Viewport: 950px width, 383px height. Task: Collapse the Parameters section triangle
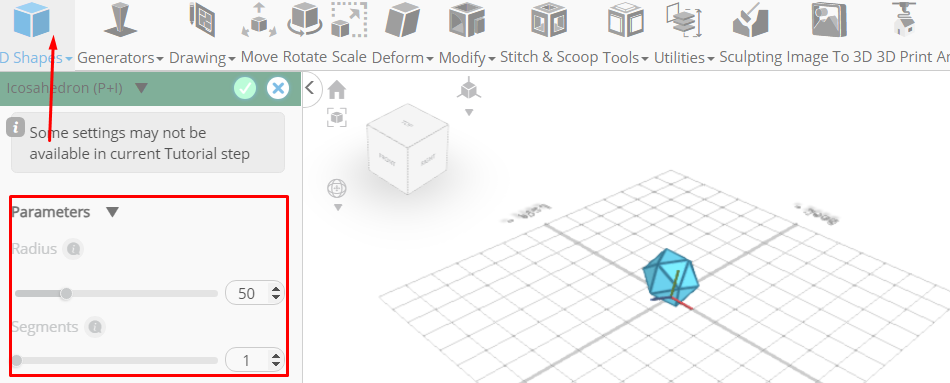tap(113, 212)
